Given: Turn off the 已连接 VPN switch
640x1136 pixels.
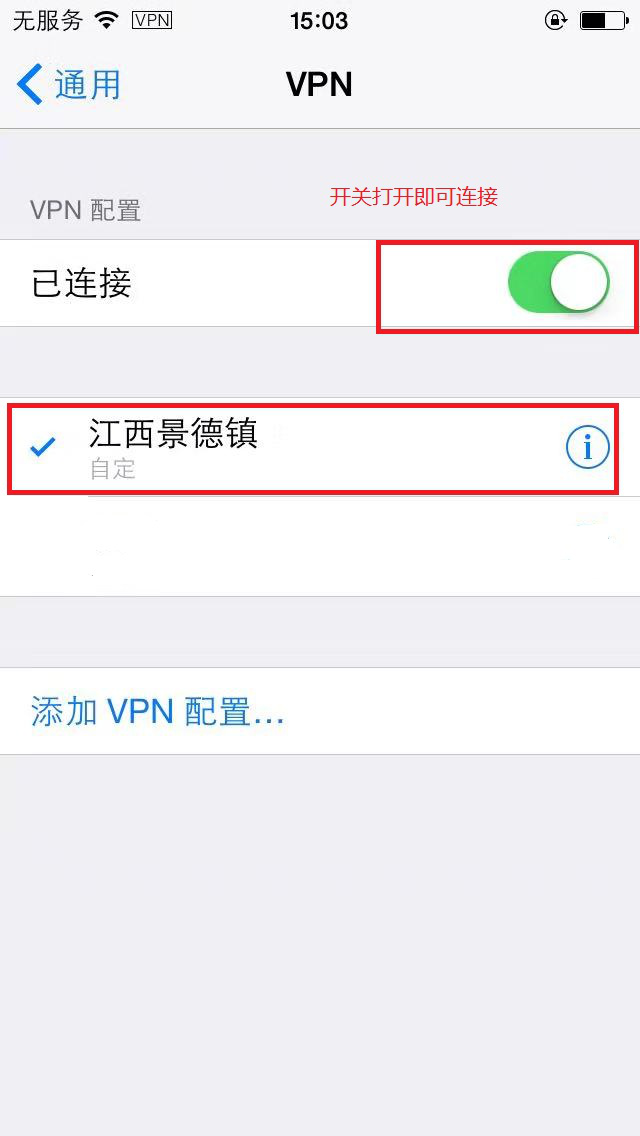Looking at the screenshot, I should [x=559, y=283].
